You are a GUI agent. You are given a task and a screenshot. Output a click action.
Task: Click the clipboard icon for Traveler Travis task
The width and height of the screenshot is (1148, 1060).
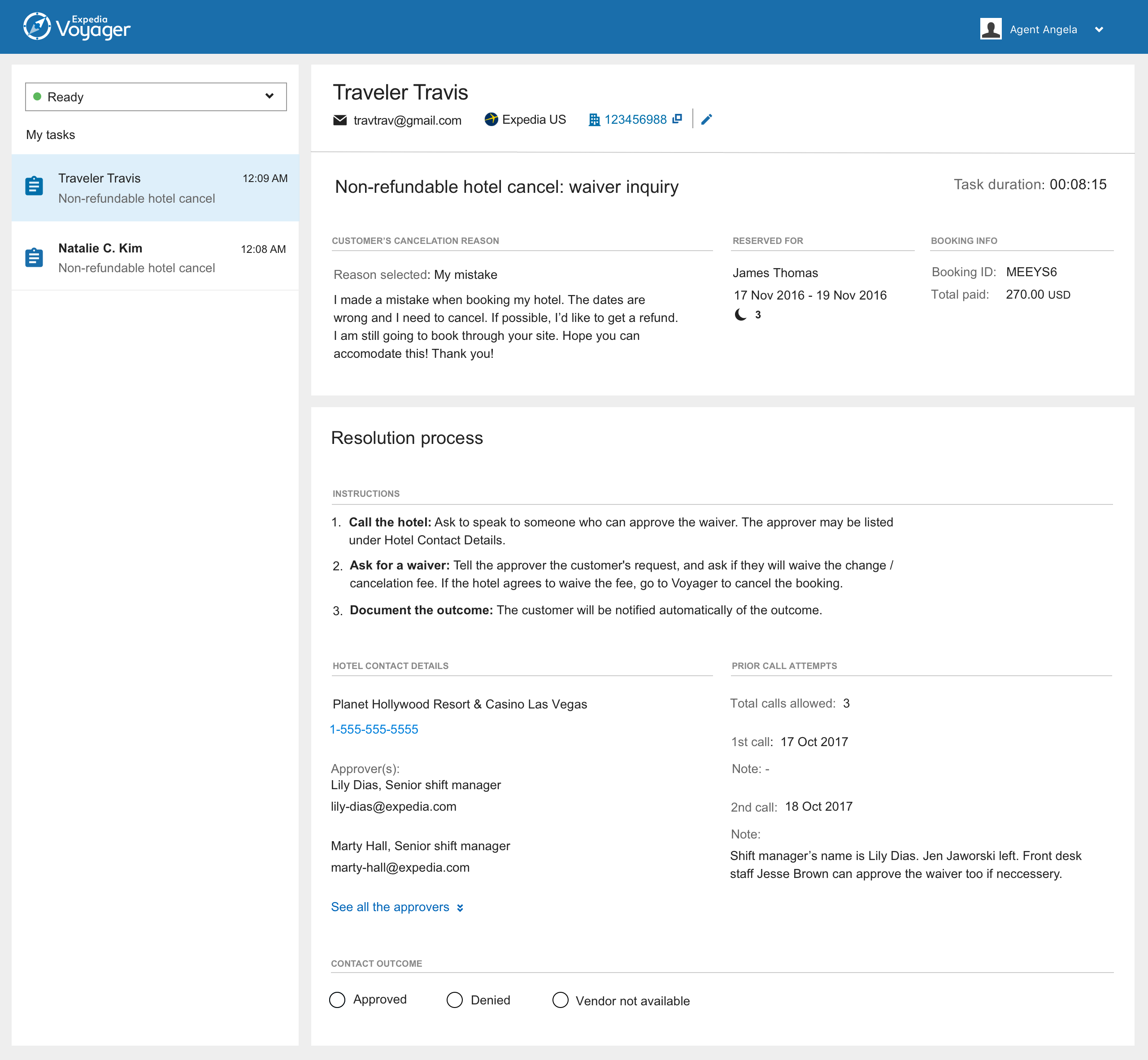[x=35, y=187]
